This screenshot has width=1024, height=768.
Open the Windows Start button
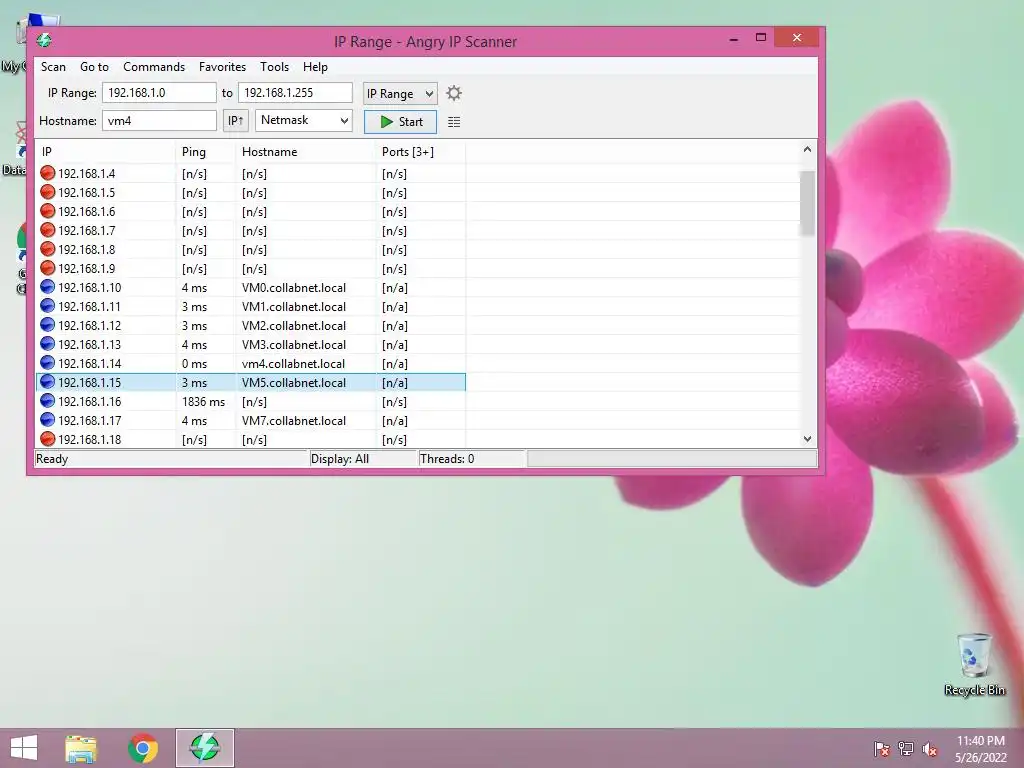click(24, 748)
